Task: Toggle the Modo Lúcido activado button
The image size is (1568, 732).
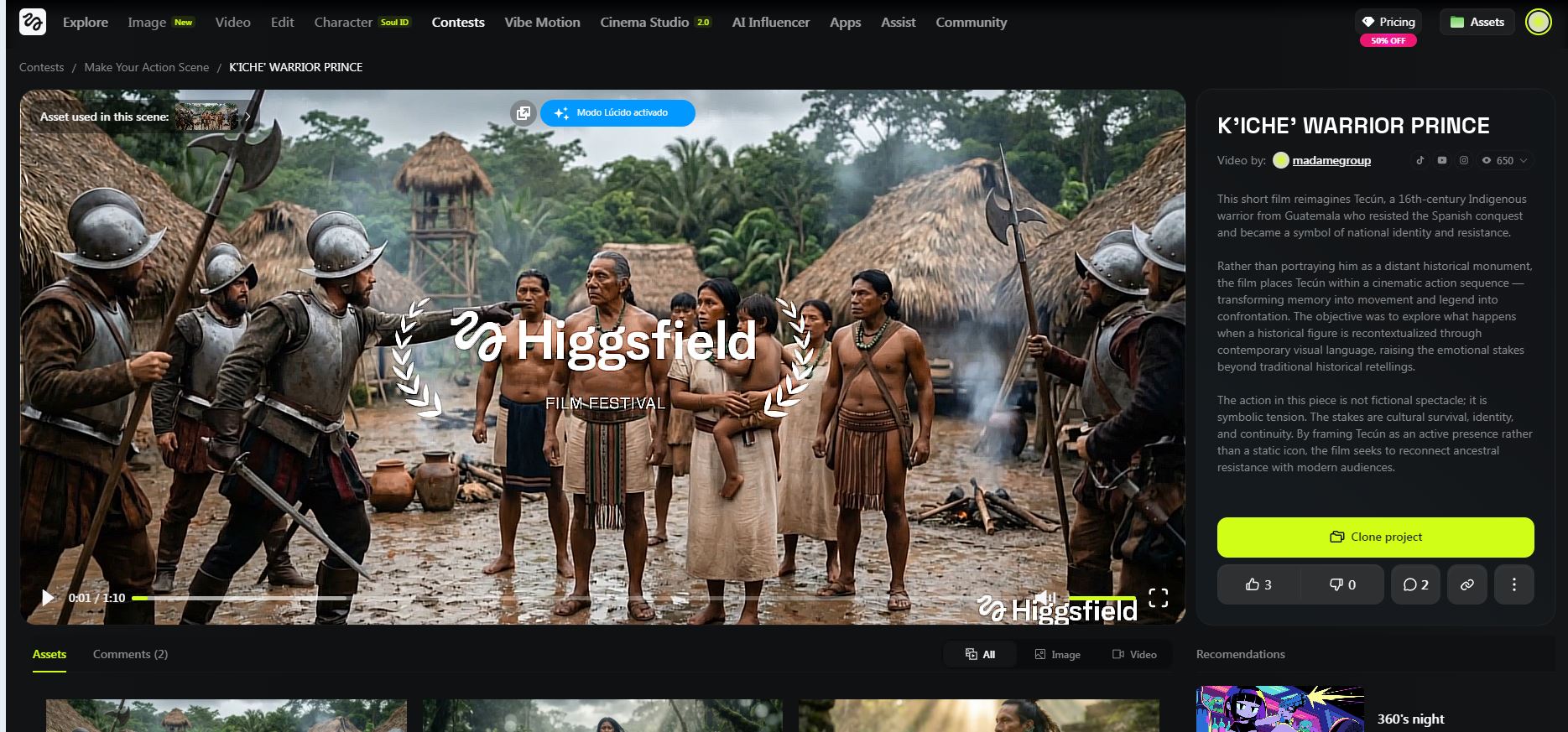Action: pos(617,113)
